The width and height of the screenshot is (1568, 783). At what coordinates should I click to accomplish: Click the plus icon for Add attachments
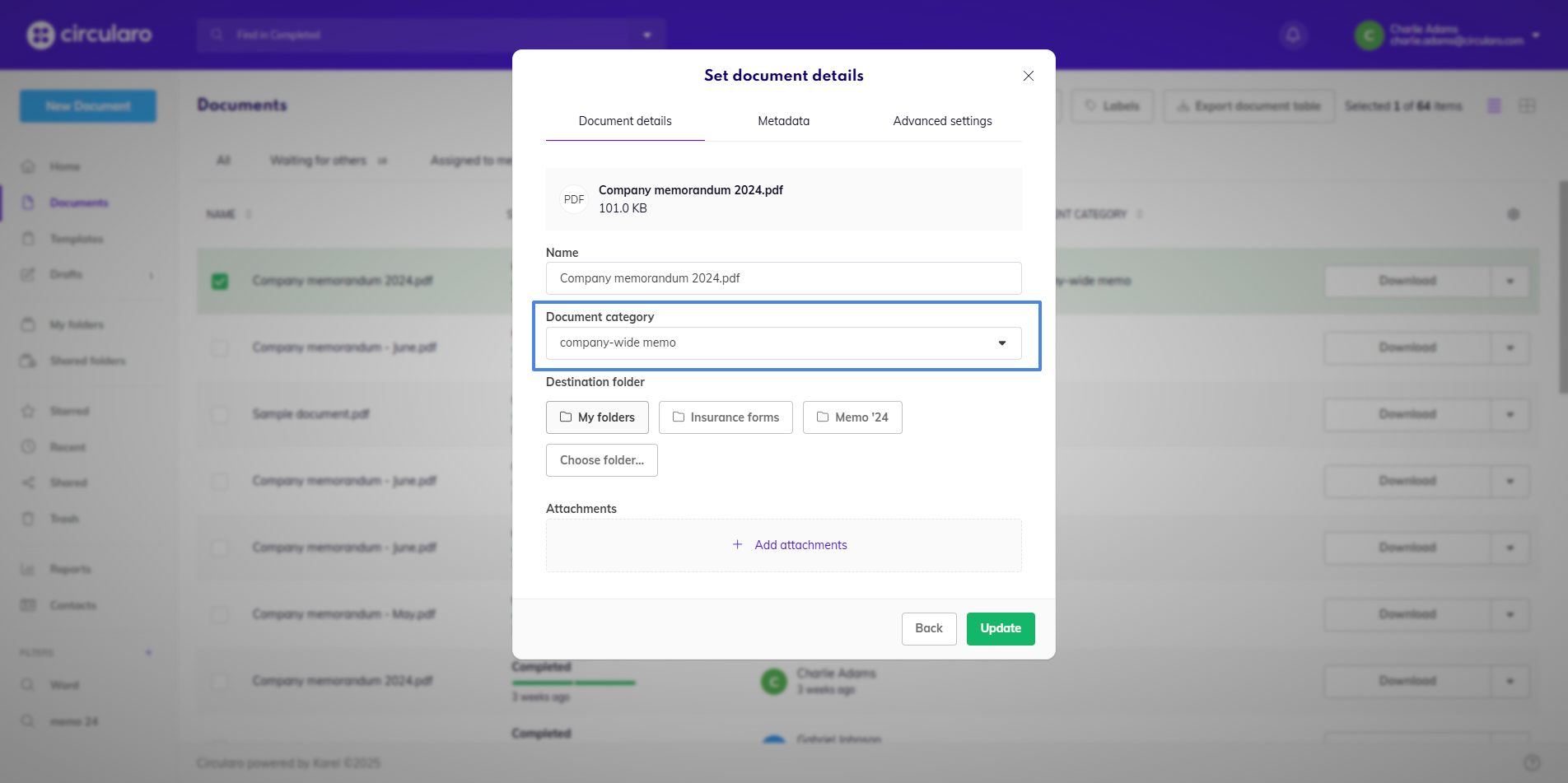pos(737,545)
